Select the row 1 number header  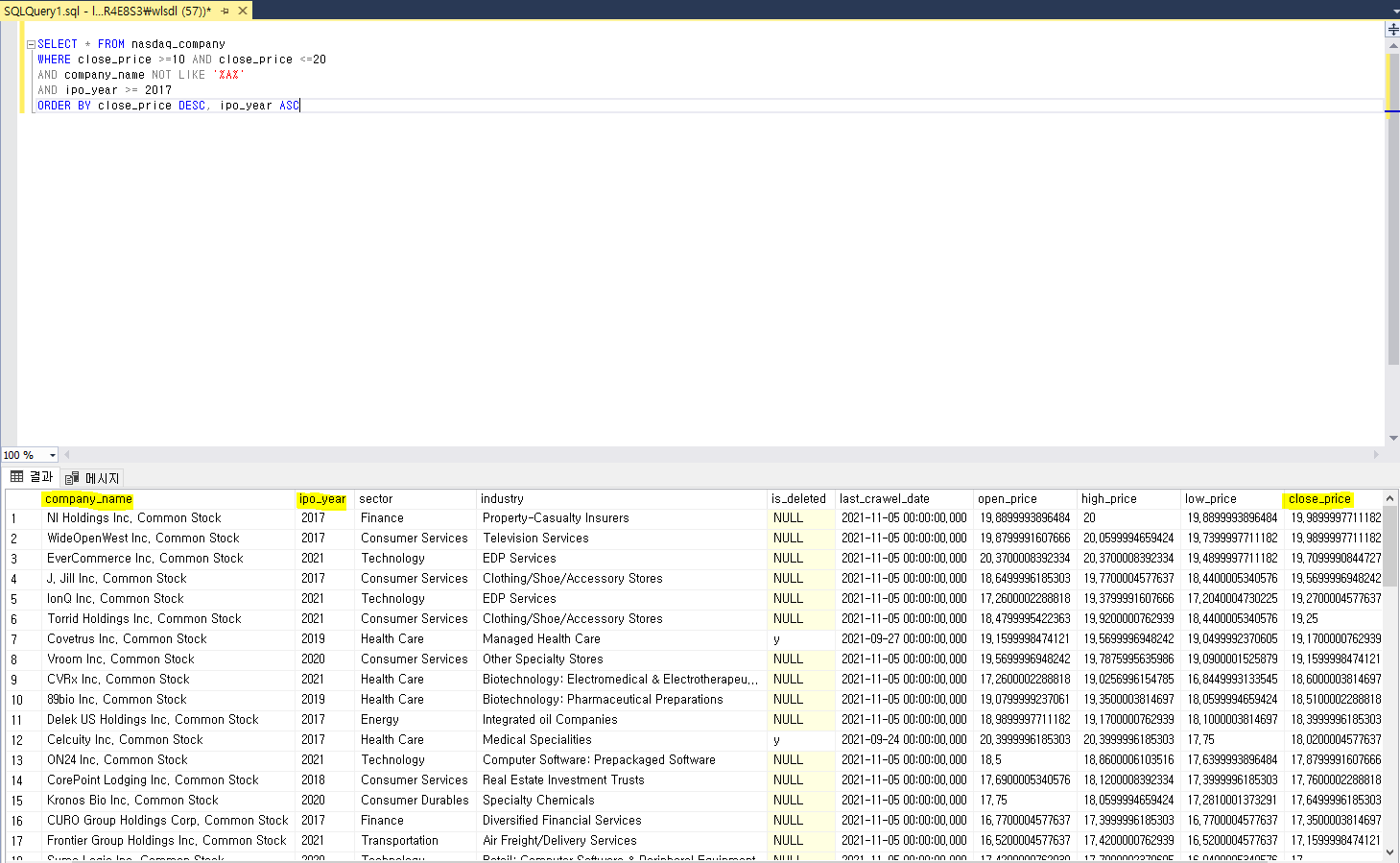23,518
